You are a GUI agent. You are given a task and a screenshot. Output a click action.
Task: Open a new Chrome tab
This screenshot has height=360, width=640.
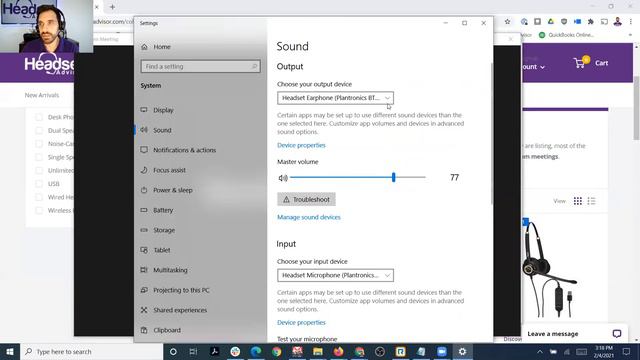coord(112,7)
